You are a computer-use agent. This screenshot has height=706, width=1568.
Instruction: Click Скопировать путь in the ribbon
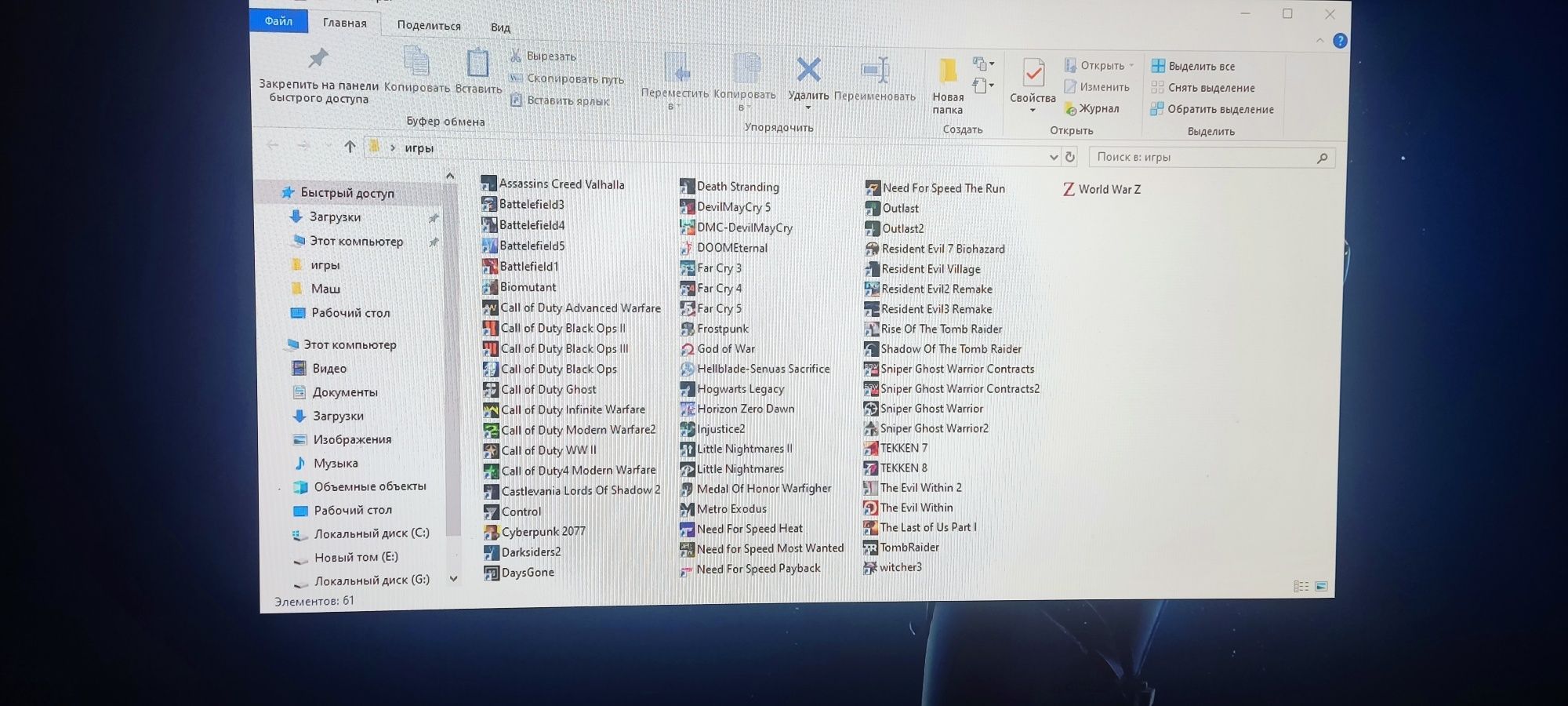(567, 78)
